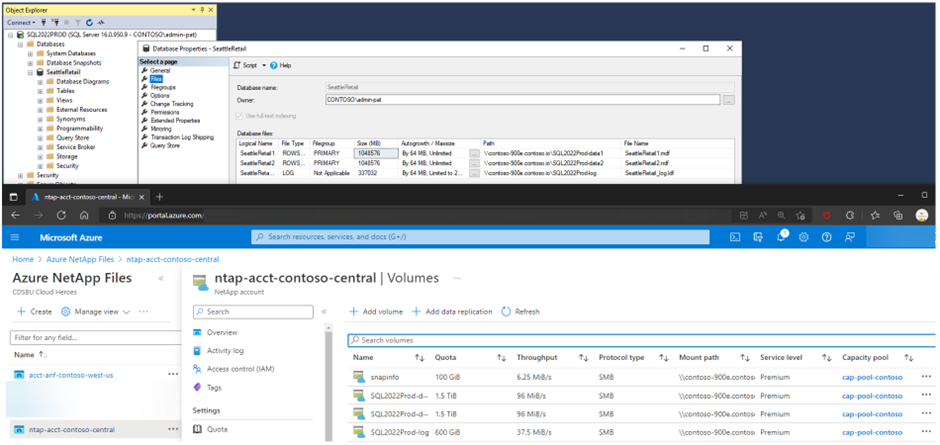
Task: Refresh the Object Explorer tree
Action: tap(89, 22)
